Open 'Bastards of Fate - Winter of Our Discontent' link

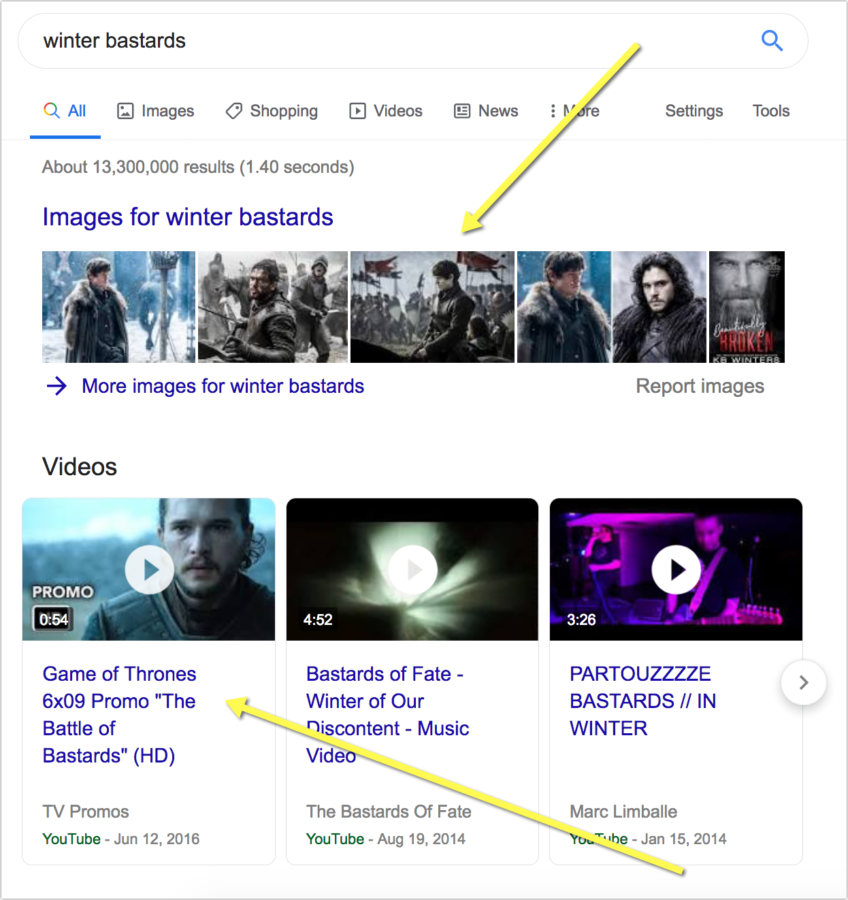(x=388, y=715)
